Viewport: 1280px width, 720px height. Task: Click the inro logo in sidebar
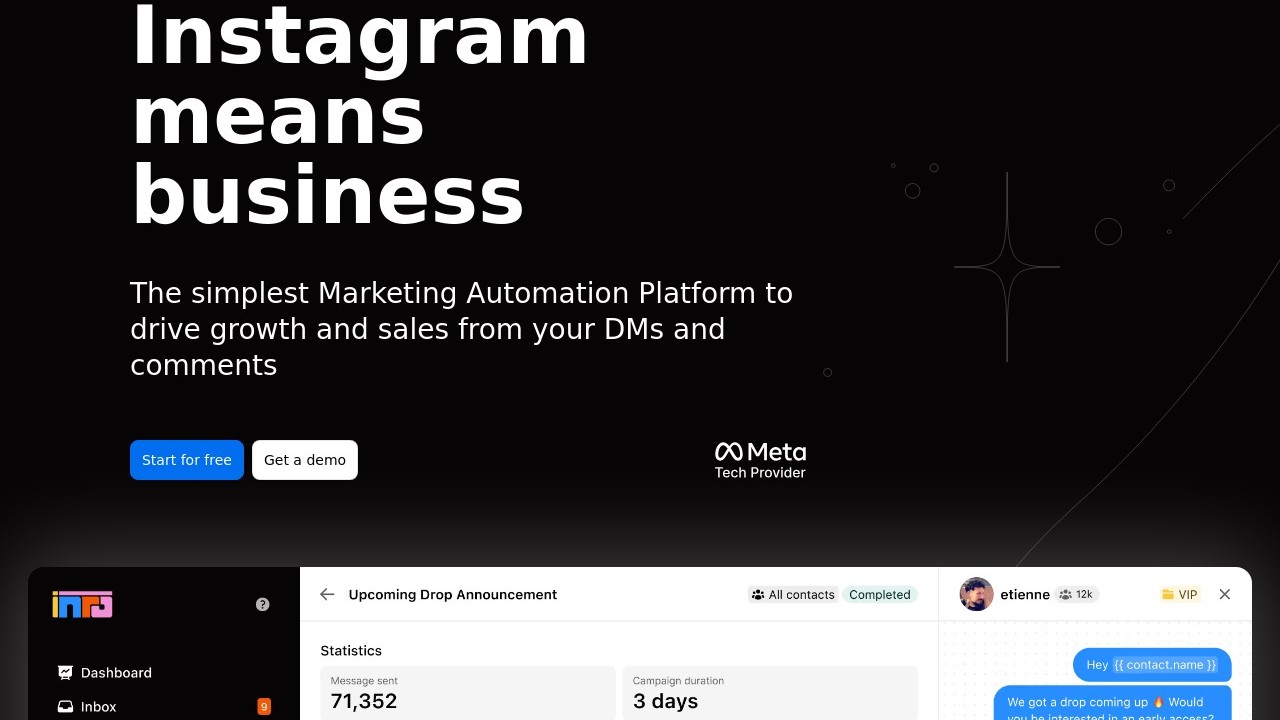pos(82,604)
